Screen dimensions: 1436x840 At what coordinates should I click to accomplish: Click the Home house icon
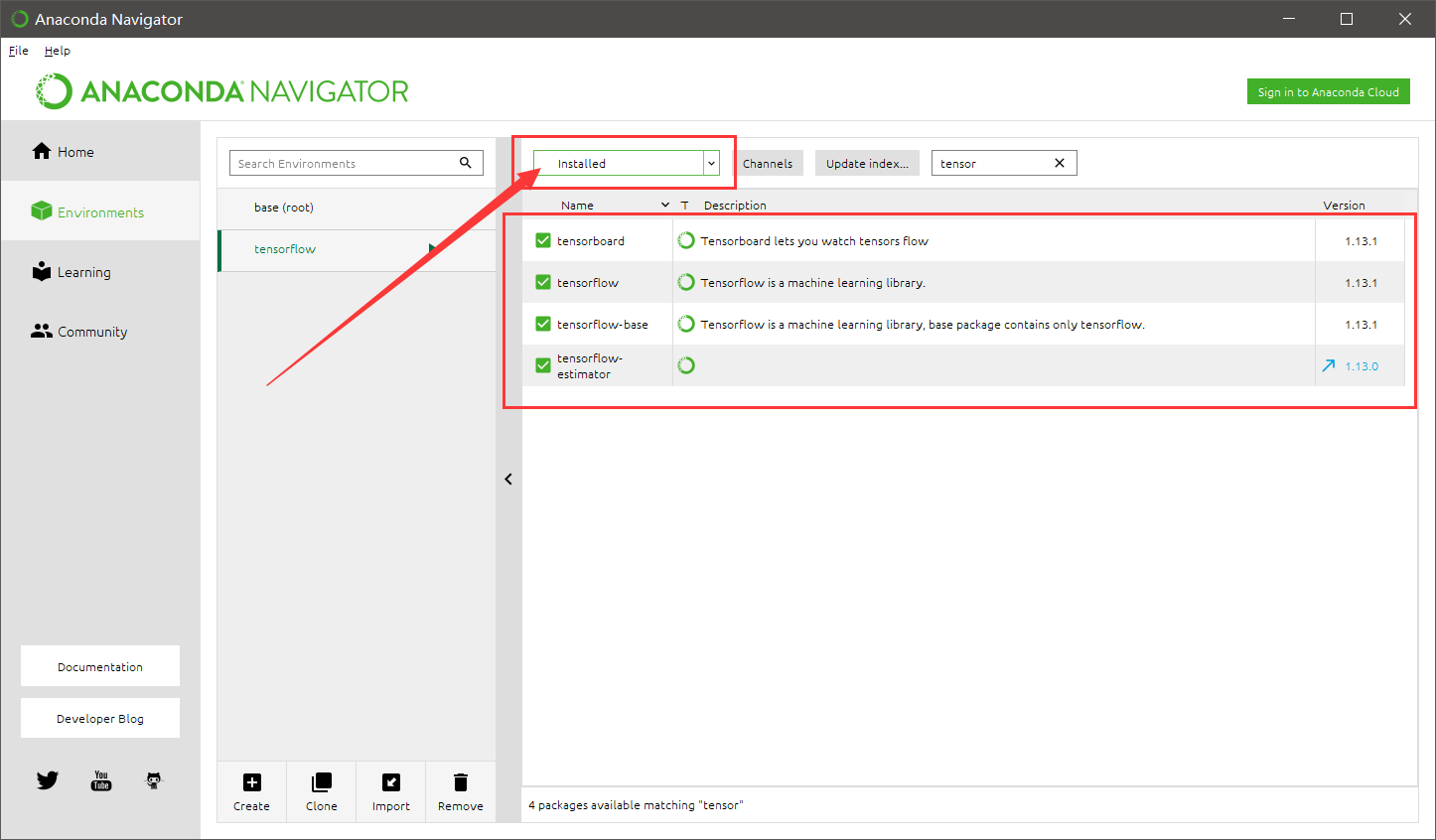click(x=42, y=151)
